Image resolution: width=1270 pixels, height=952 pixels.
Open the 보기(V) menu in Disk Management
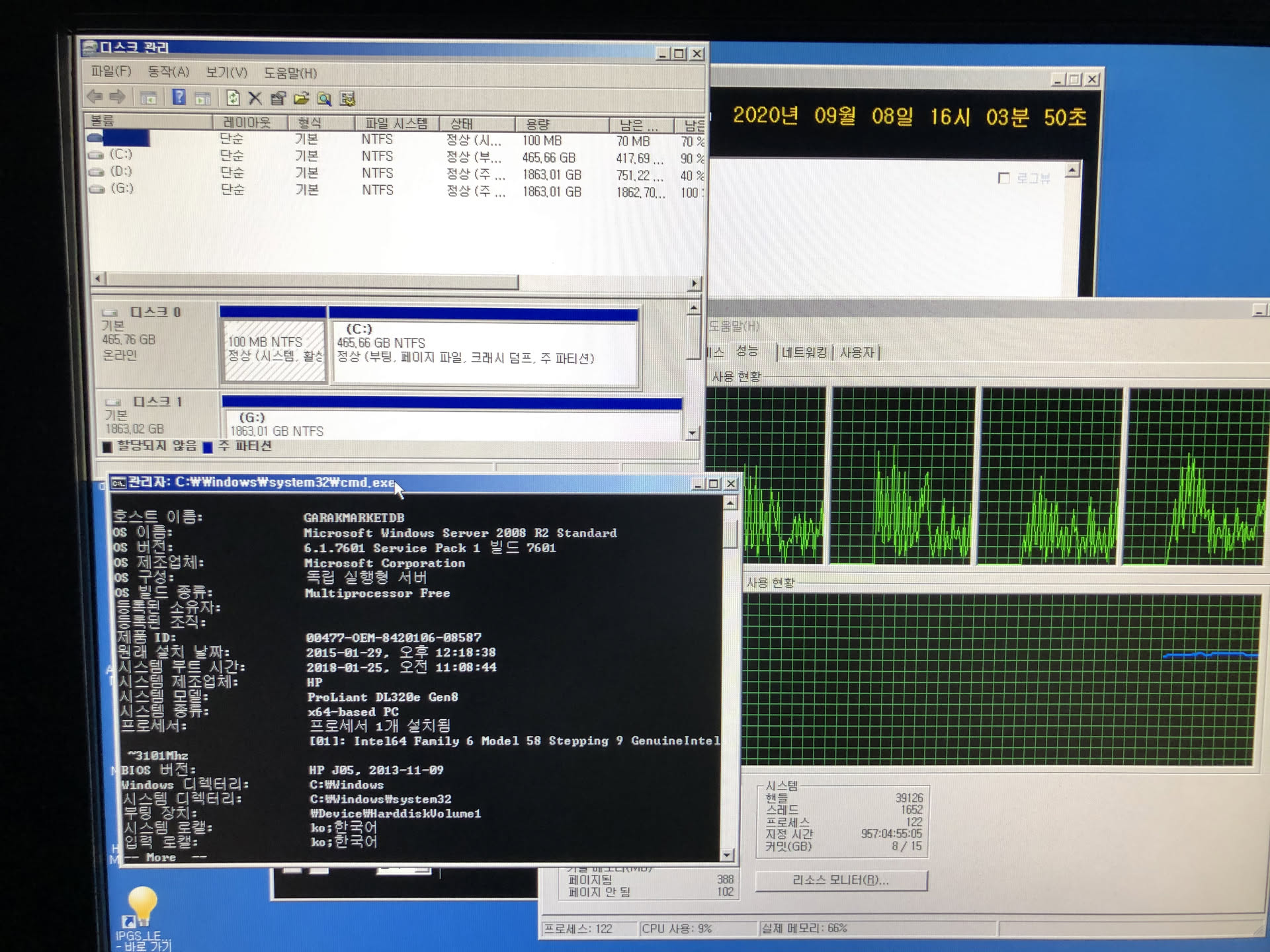coord(226,73)
